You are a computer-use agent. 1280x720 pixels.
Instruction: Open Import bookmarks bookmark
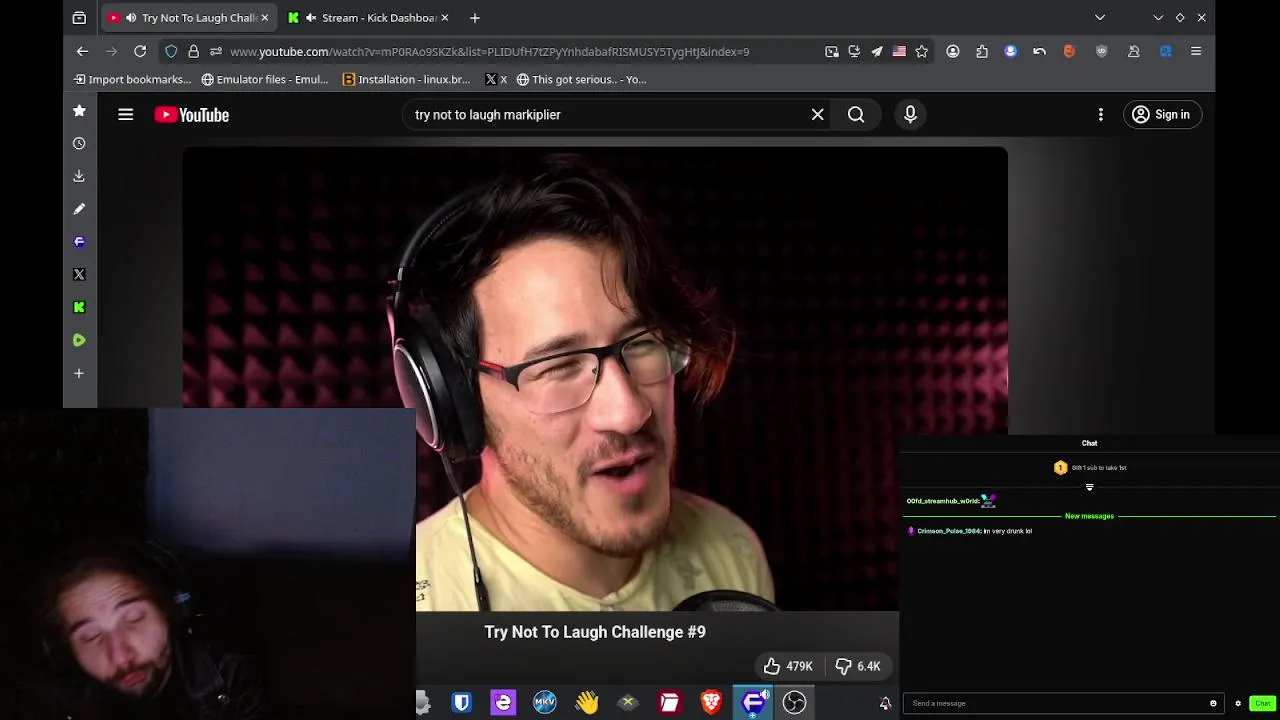pyautogui.click(x=132, y=79)
